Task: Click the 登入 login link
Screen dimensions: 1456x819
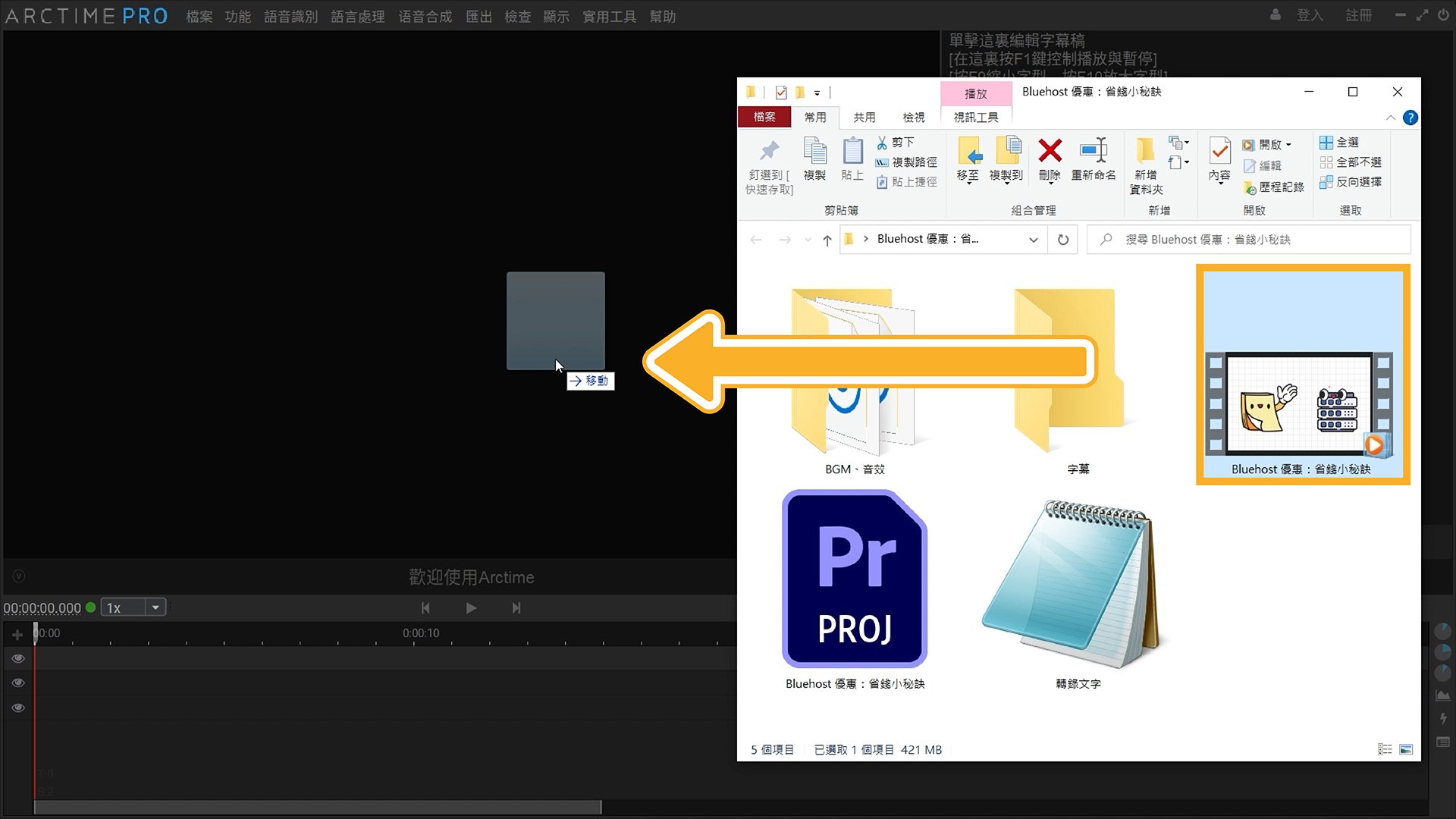Action: point(1310,16)
